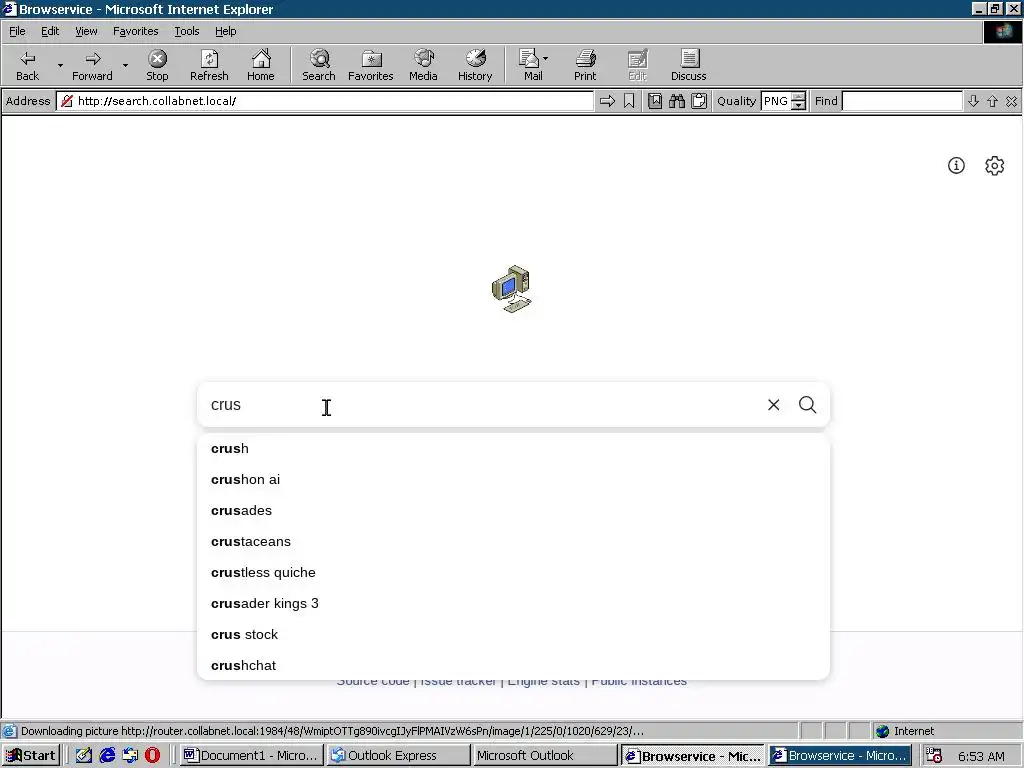Select the 'crushon ai' suggestion
Image resolution: width=1024 pixels, height=768 pixels.
pyautogui.click(x=513, y=479)
